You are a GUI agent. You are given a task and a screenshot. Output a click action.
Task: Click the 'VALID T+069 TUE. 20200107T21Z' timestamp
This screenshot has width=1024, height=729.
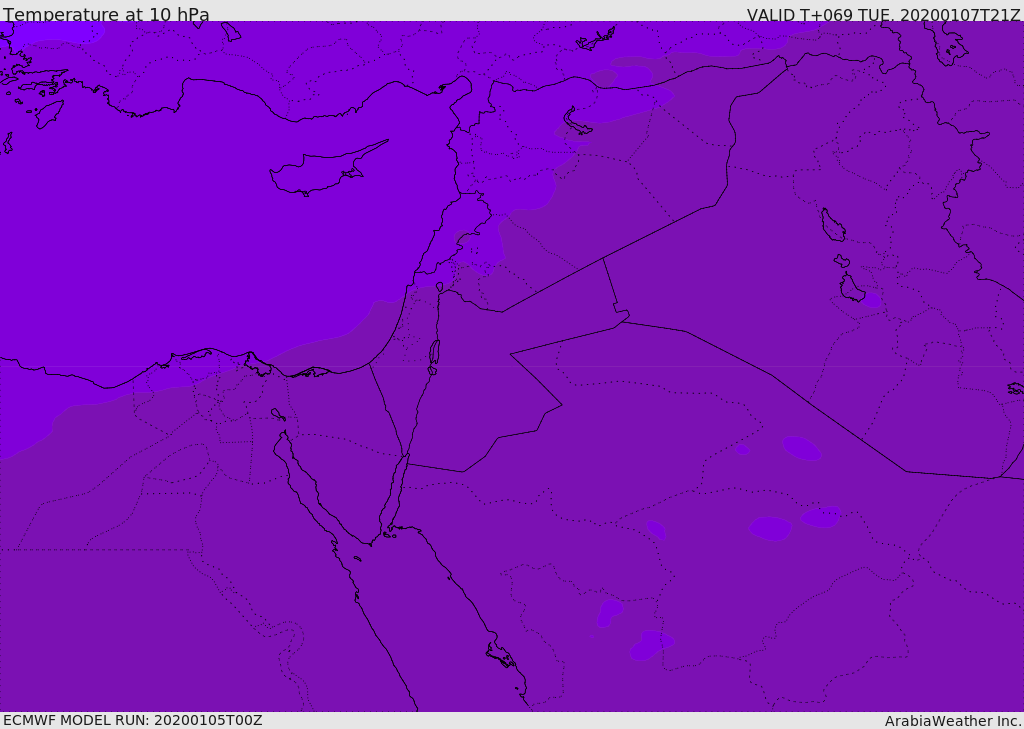click(884, 15)
